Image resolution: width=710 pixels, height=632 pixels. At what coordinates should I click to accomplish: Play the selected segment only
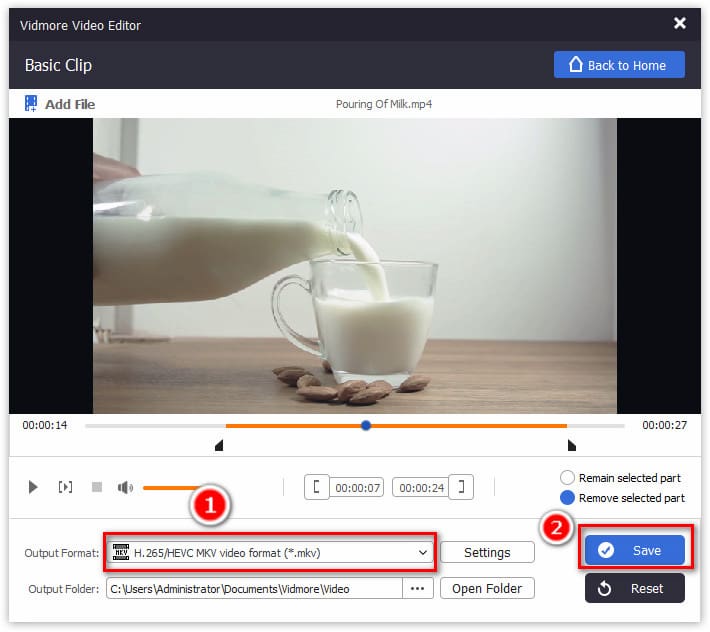(x=65, y=487)
